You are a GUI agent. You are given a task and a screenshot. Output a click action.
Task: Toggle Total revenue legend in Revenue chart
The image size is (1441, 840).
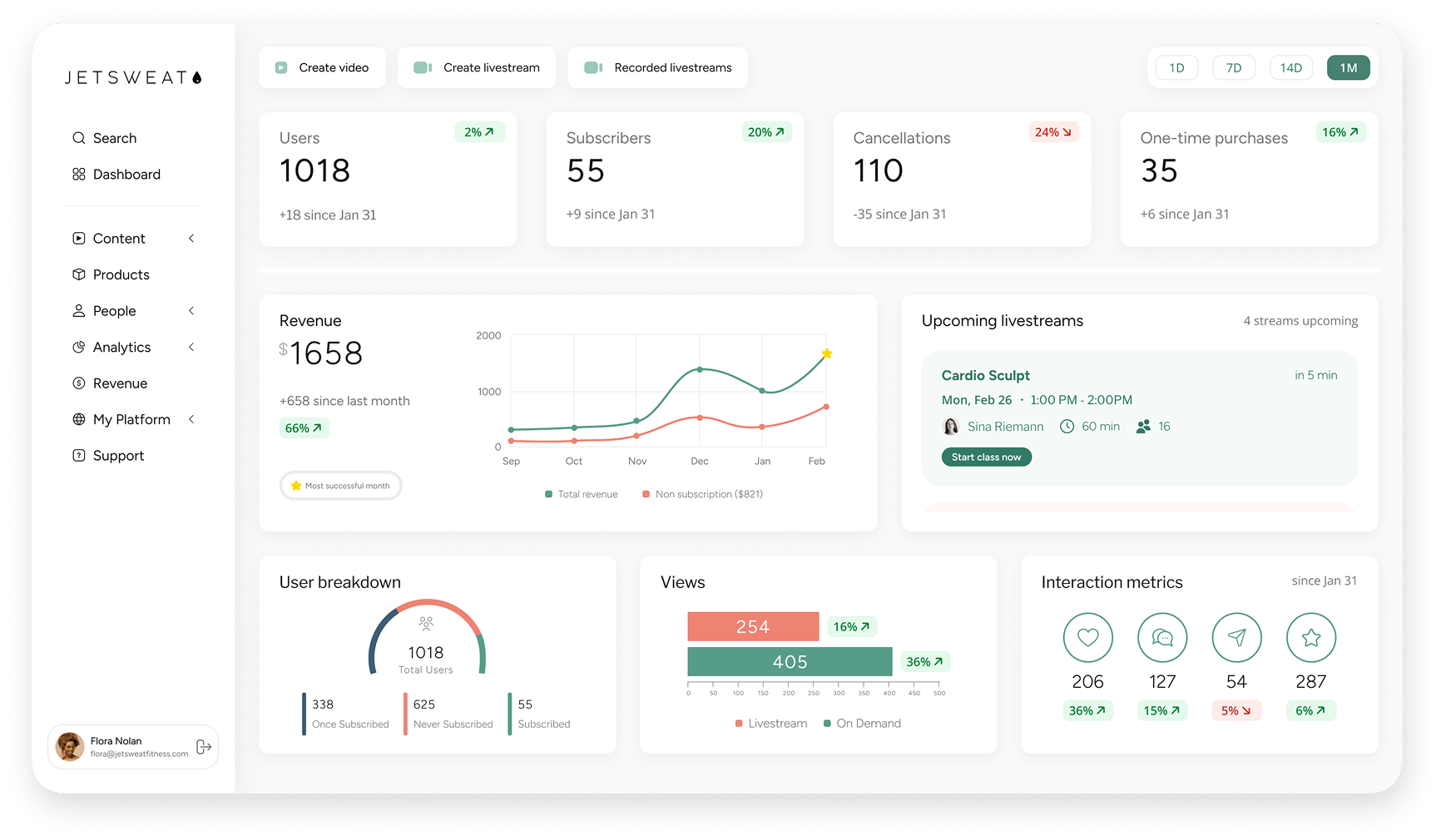(581, 493)
